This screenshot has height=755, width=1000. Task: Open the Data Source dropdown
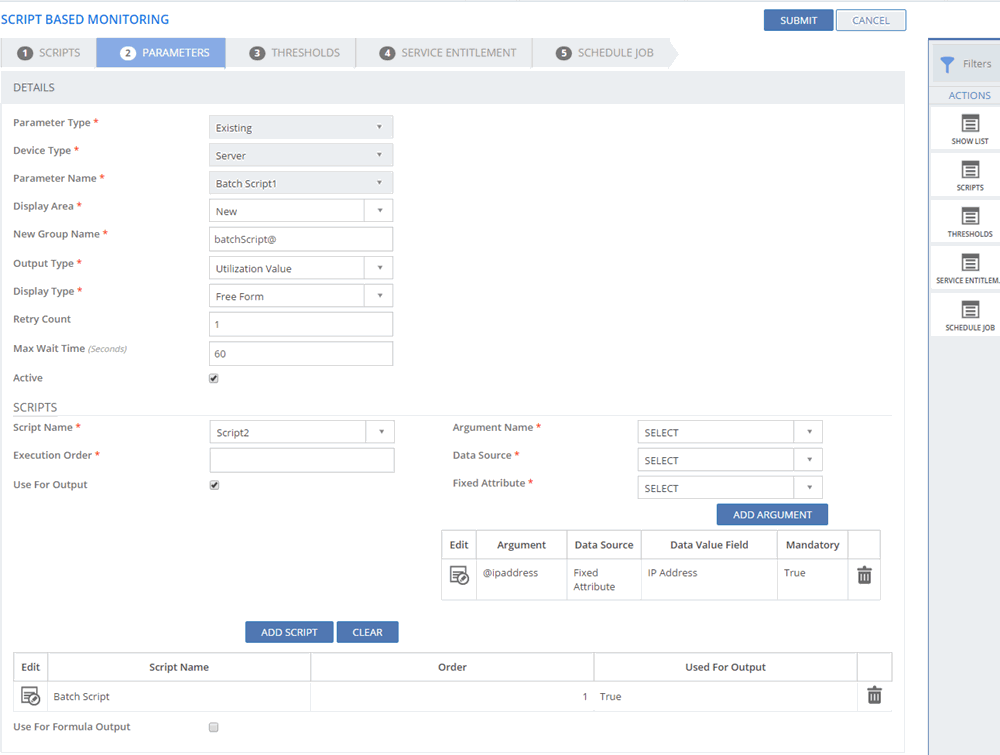(x=730, y=460)
